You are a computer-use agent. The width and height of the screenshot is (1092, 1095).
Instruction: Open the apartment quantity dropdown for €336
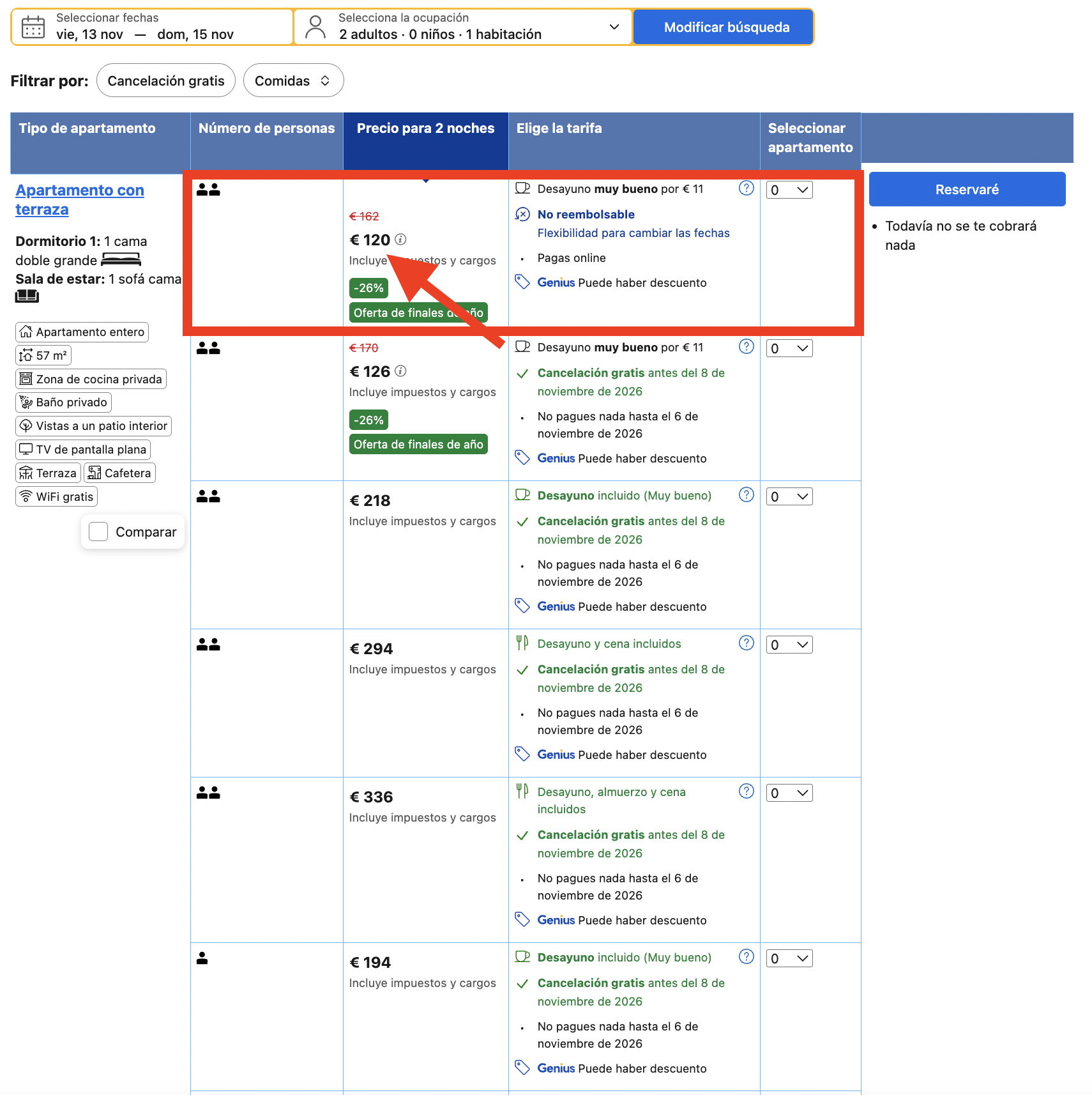point(789,793)
